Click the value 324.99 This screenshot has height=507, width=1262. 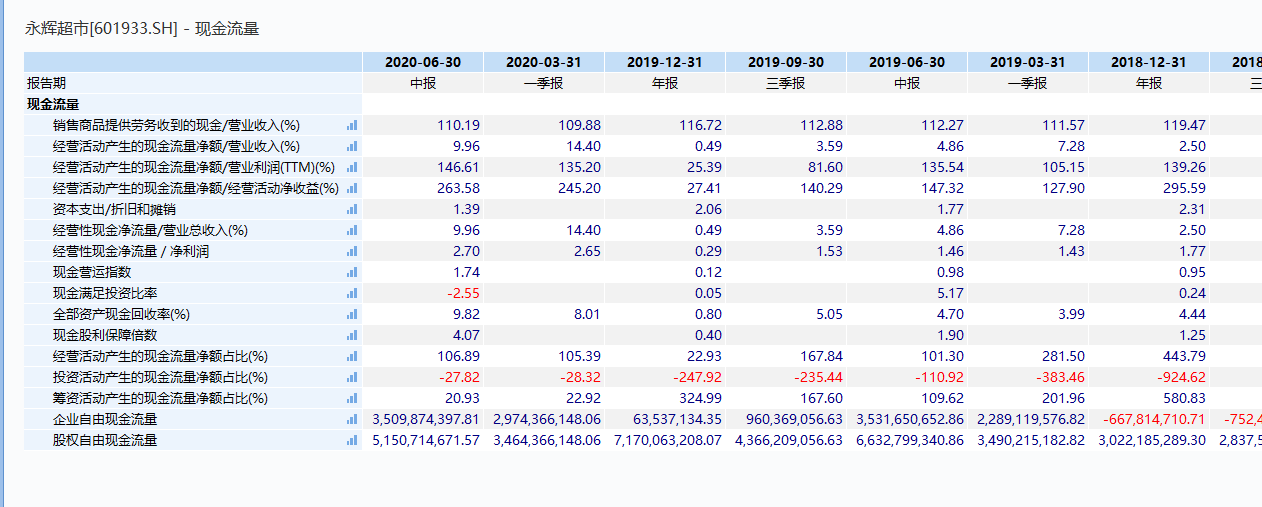click(x=701, y=398)
